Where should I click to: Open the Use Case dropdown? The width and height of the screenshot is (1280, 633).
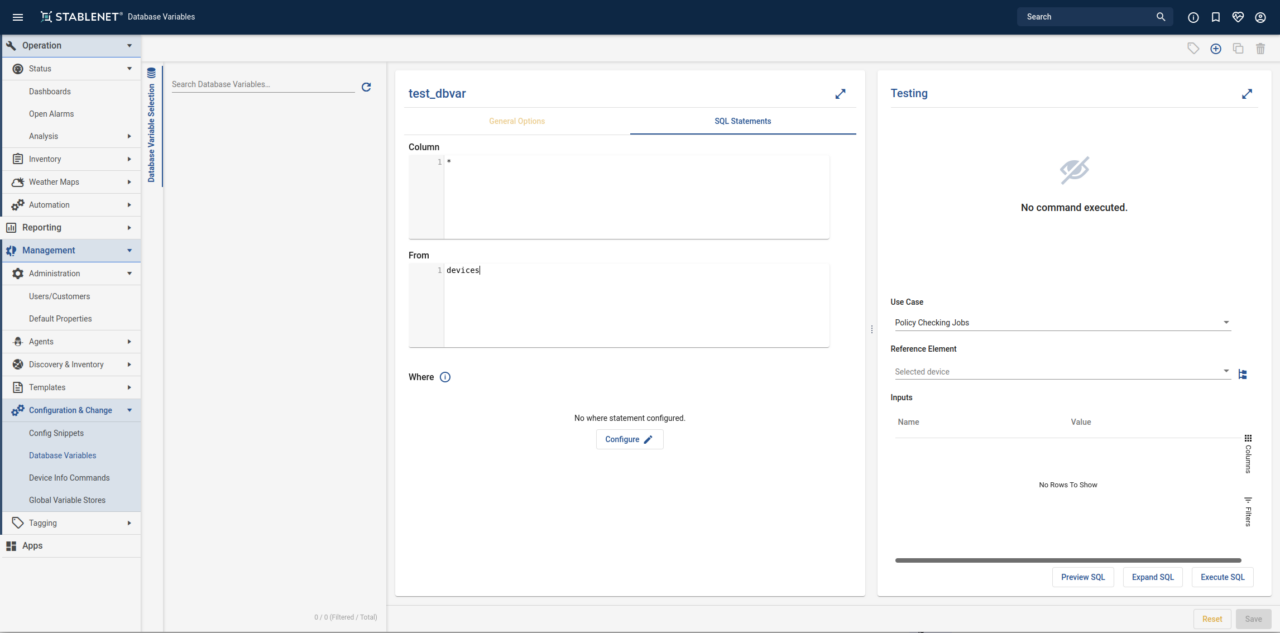(1060, 323)
